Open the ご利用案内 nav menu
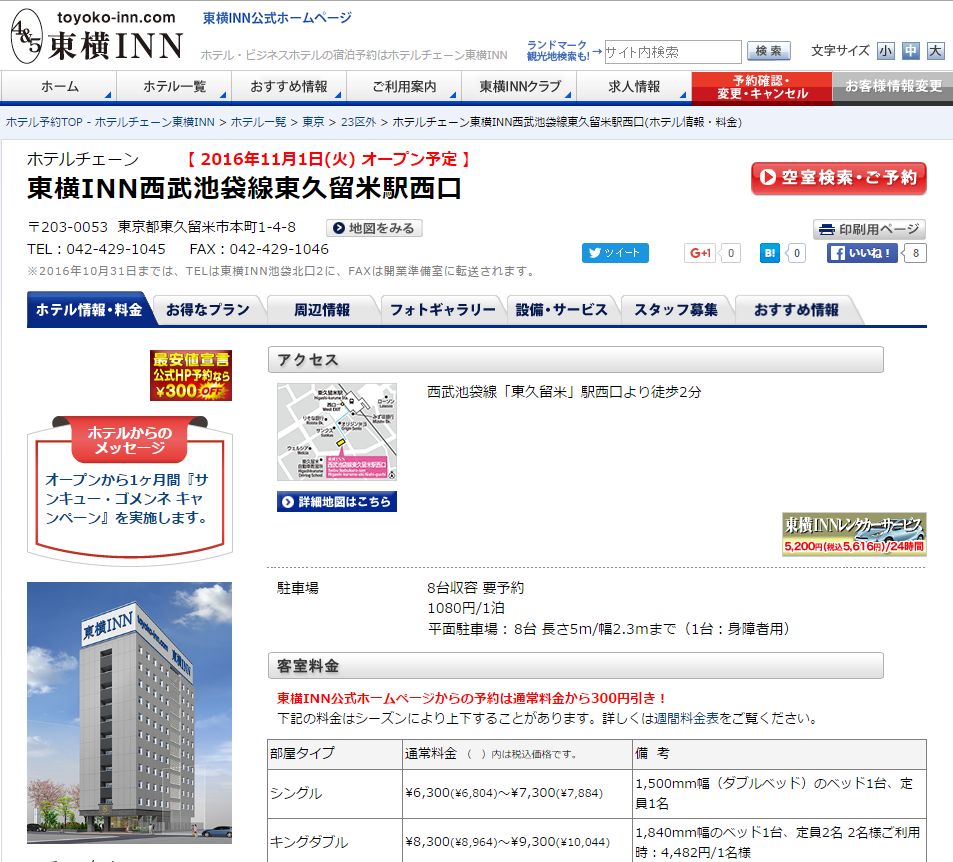953x862 pixels. [x=404, y=87]
